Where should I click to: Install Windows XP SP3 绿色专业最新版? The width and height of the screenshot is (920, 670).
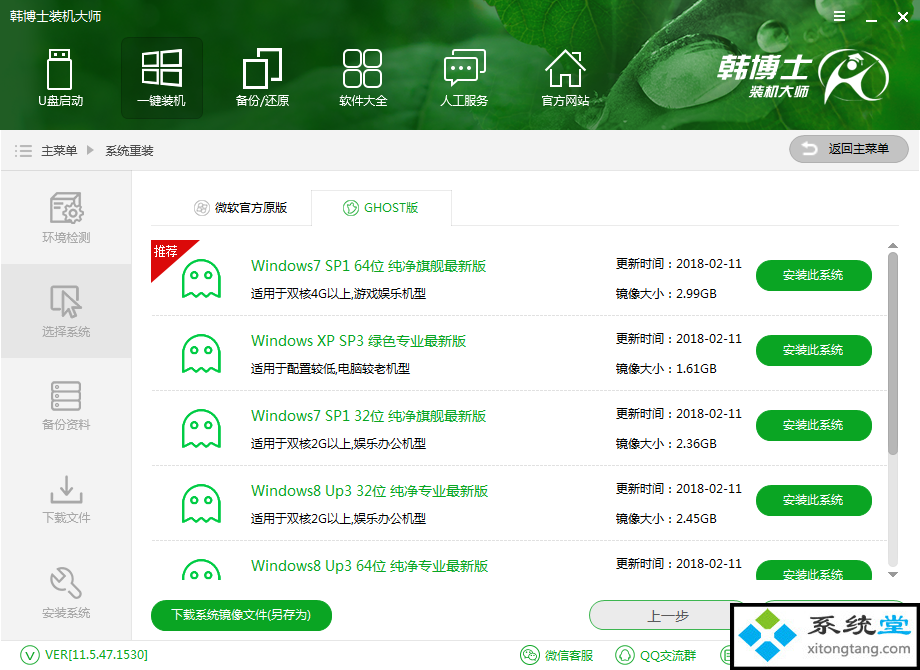point(813,350)
